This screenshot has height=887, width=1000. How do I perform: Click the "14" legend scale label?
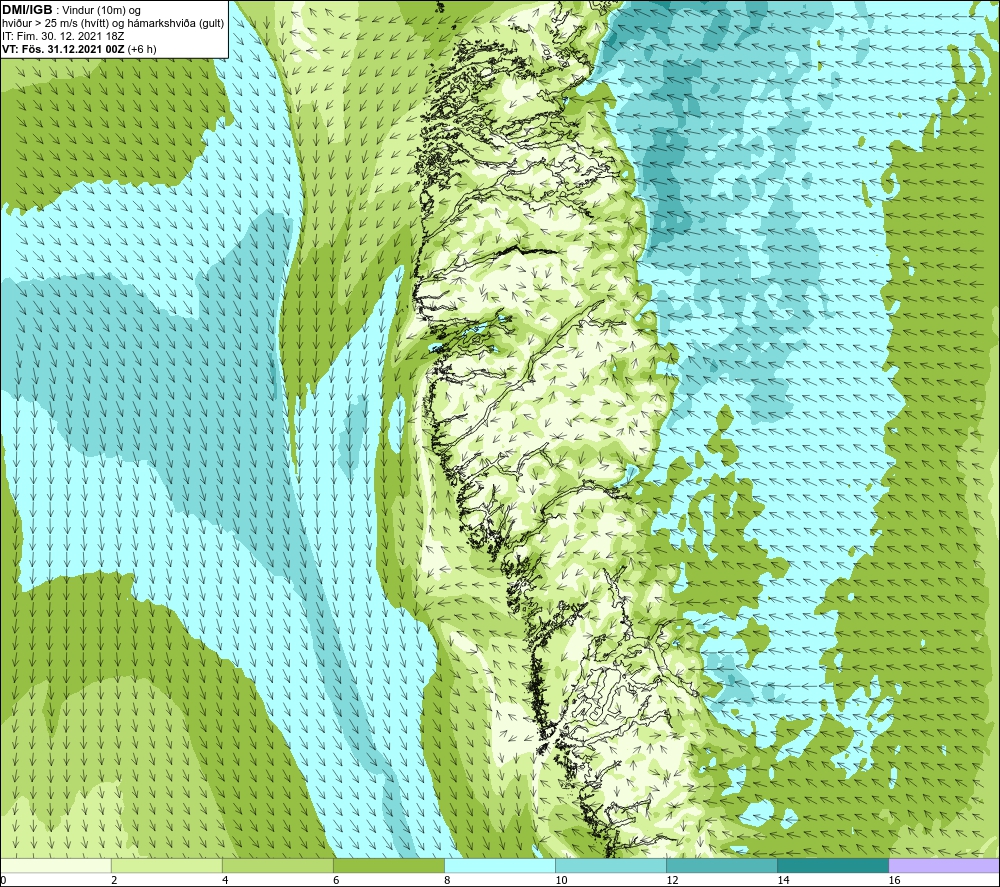coord(783,880)
